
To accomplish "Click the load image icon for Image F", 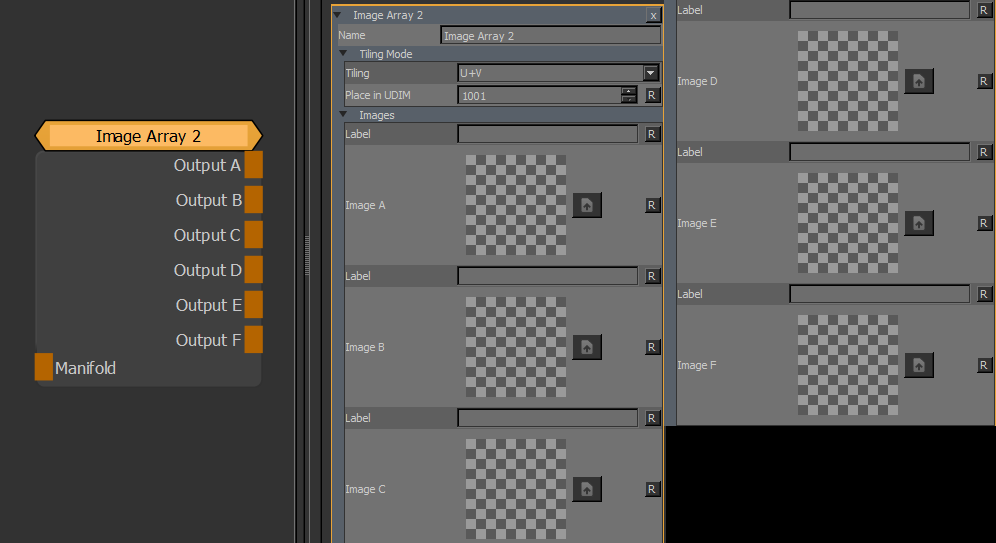I will [x=919, y=365].
